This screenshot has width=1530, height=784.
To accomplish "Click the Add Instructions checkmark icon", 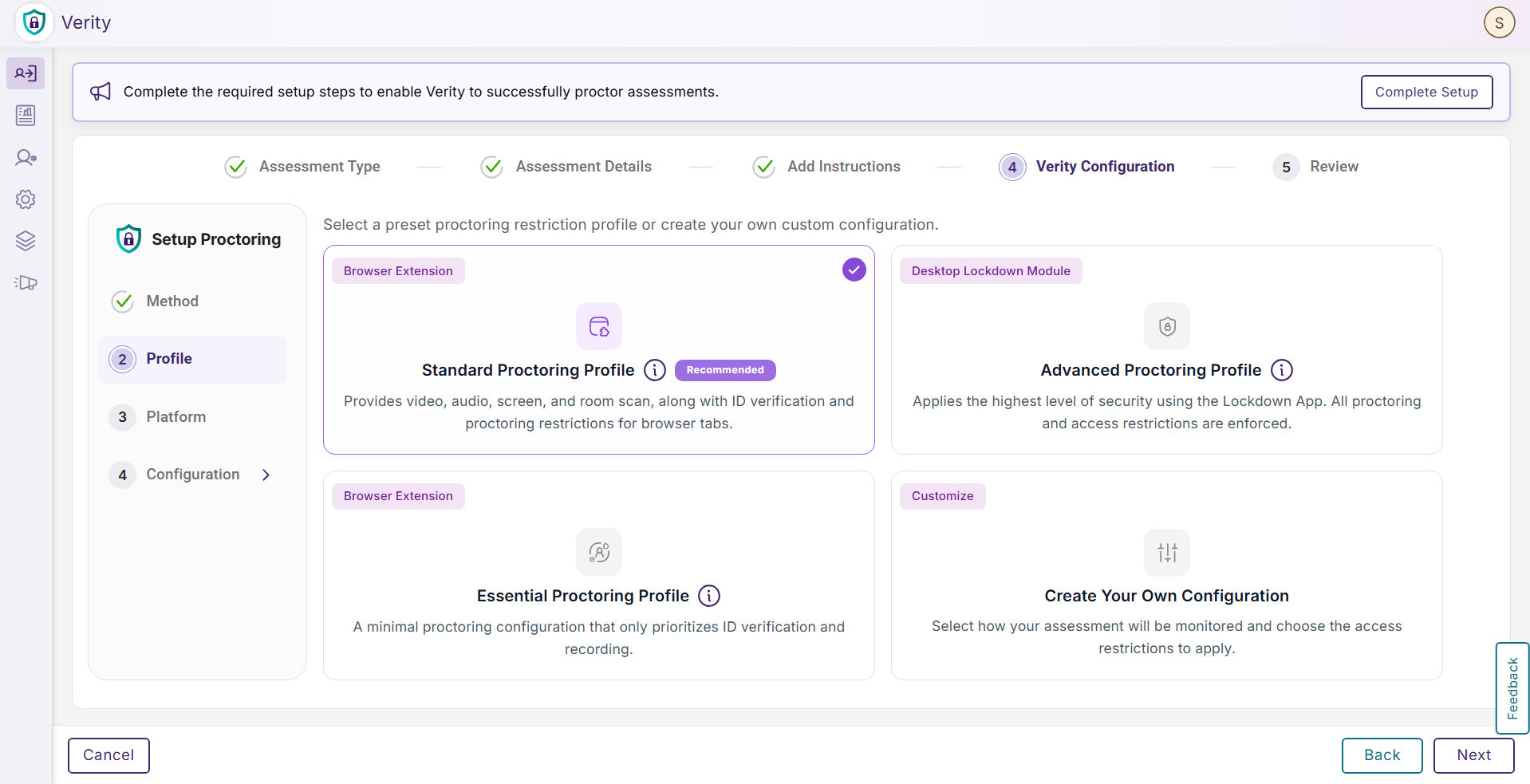I will point(764,167).
